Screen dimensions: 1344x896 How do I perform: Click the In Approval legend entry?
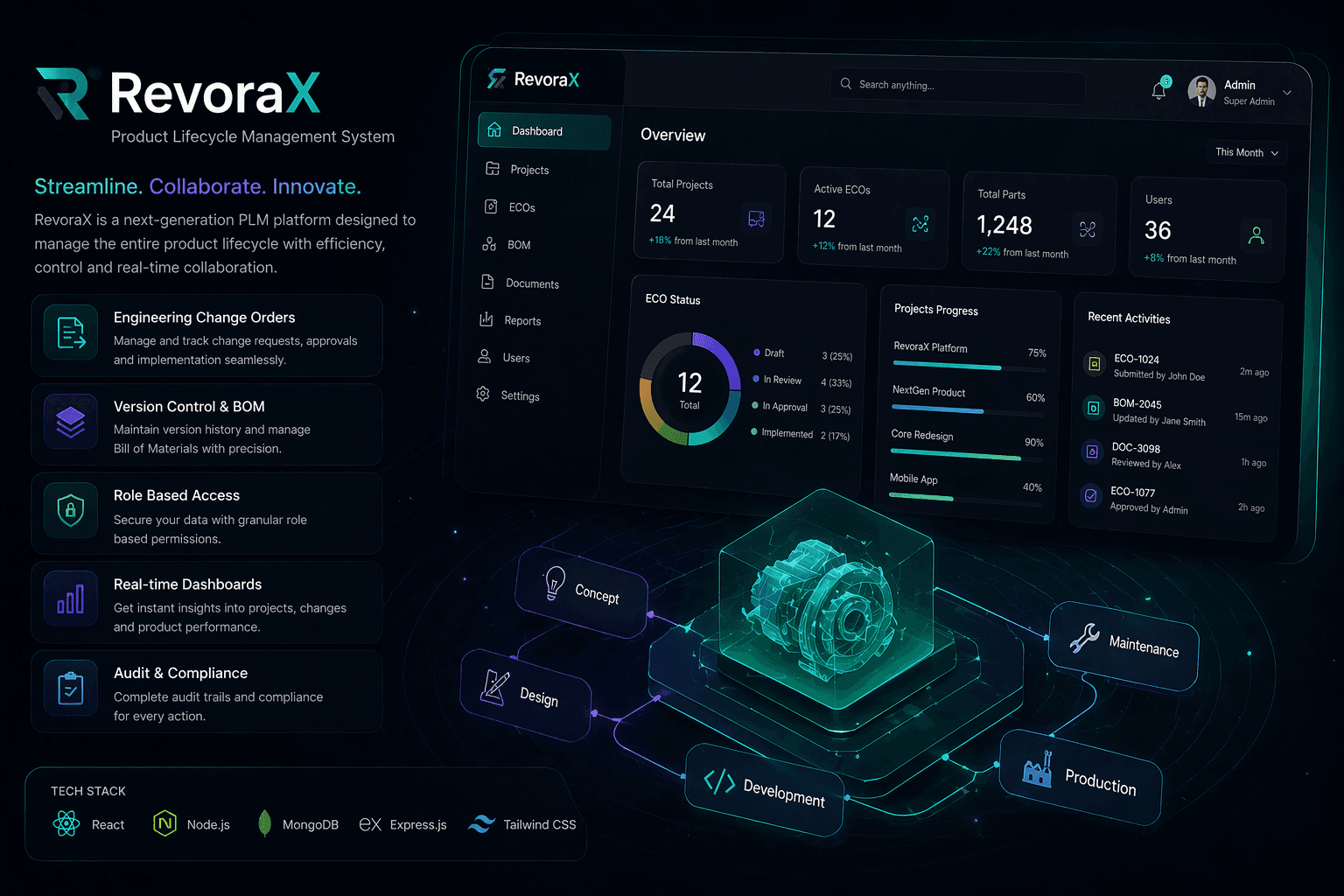click(x=801, y=408)
